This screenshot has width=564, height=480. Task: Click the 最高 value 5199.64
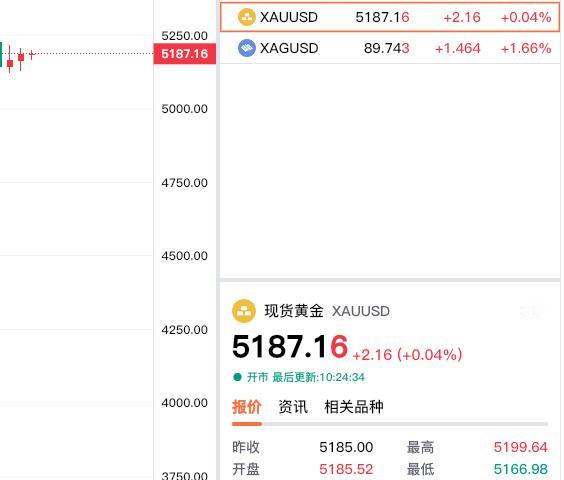520,447
